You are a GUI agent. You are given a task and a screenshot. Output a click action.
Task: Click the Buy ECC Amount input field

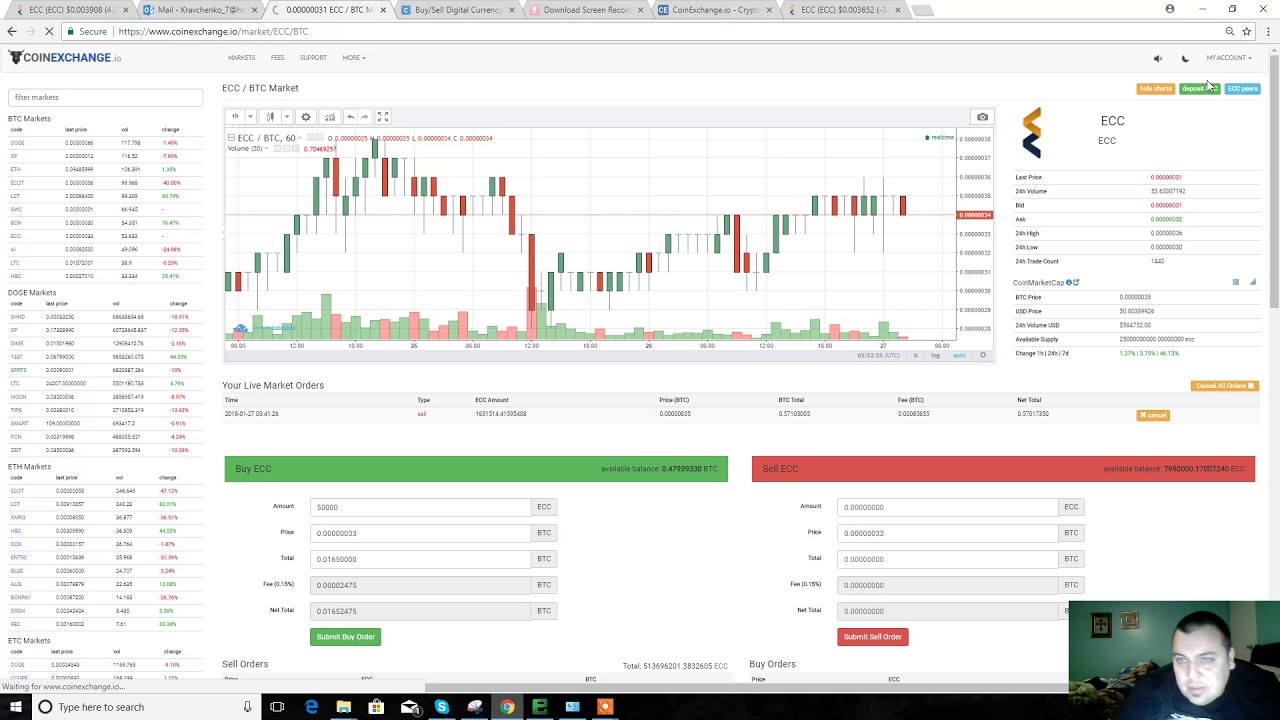[x=420, y=507]
